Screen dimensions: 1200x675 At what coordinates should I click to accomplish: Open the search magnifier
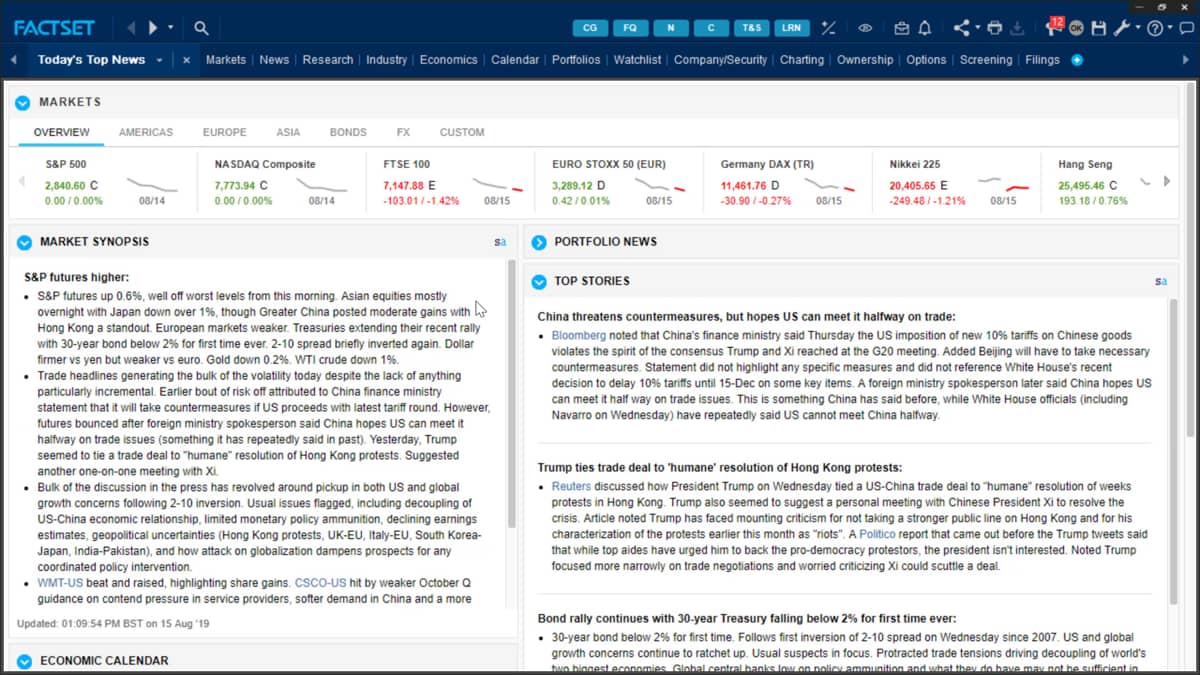tap(201, 28)
